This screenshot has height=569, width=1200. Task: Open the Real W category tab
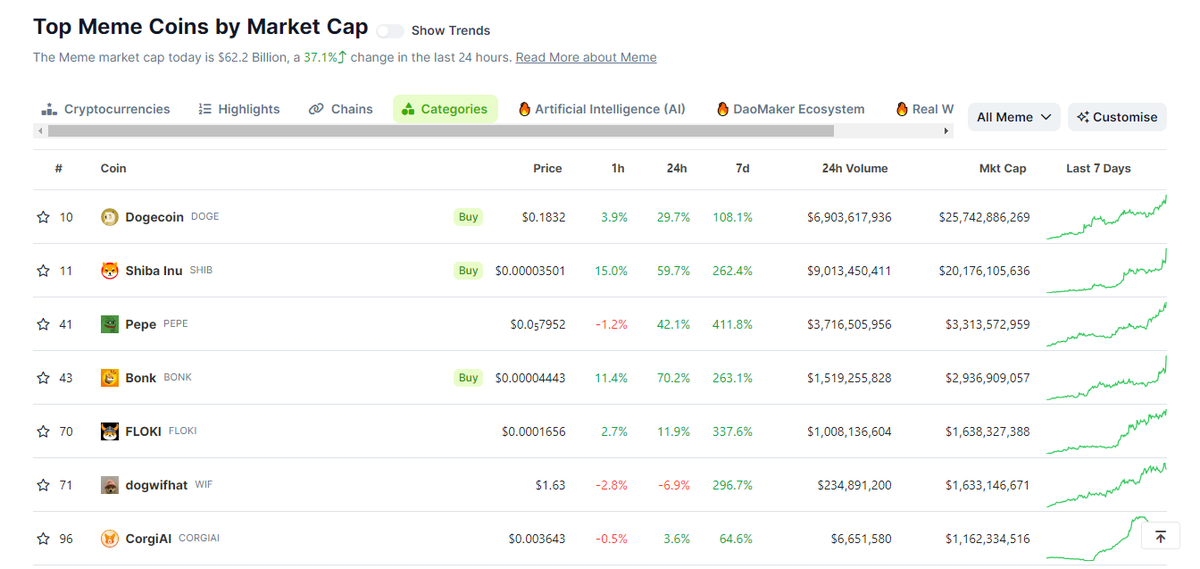925,109
